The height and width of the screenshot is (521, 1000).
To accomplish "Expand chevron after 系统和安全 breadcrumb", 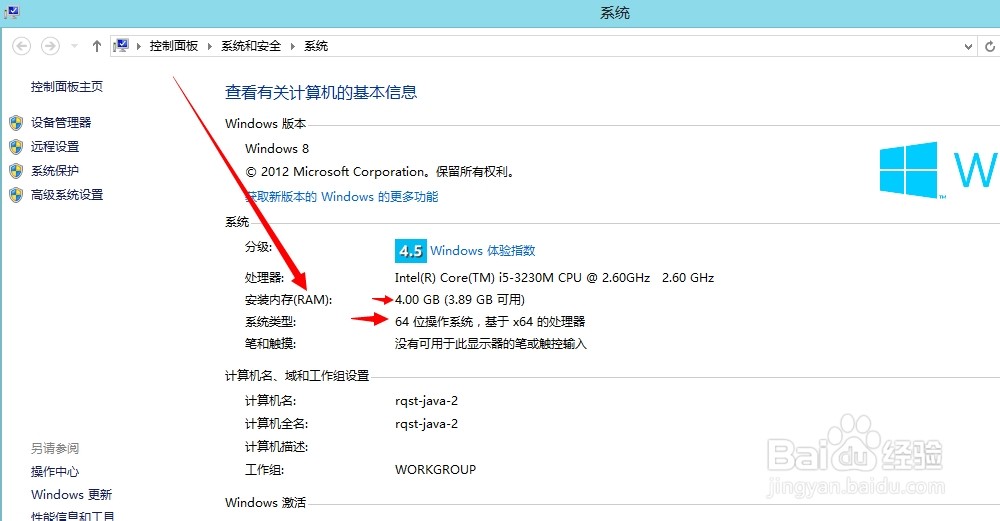I will click(x=293, y=46).
